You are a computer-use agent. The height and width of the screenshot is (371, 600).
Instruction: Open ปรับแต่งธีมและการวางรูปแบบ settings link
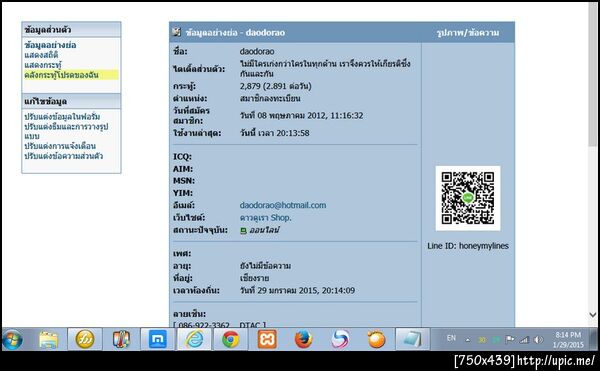[x=66, y=131]
